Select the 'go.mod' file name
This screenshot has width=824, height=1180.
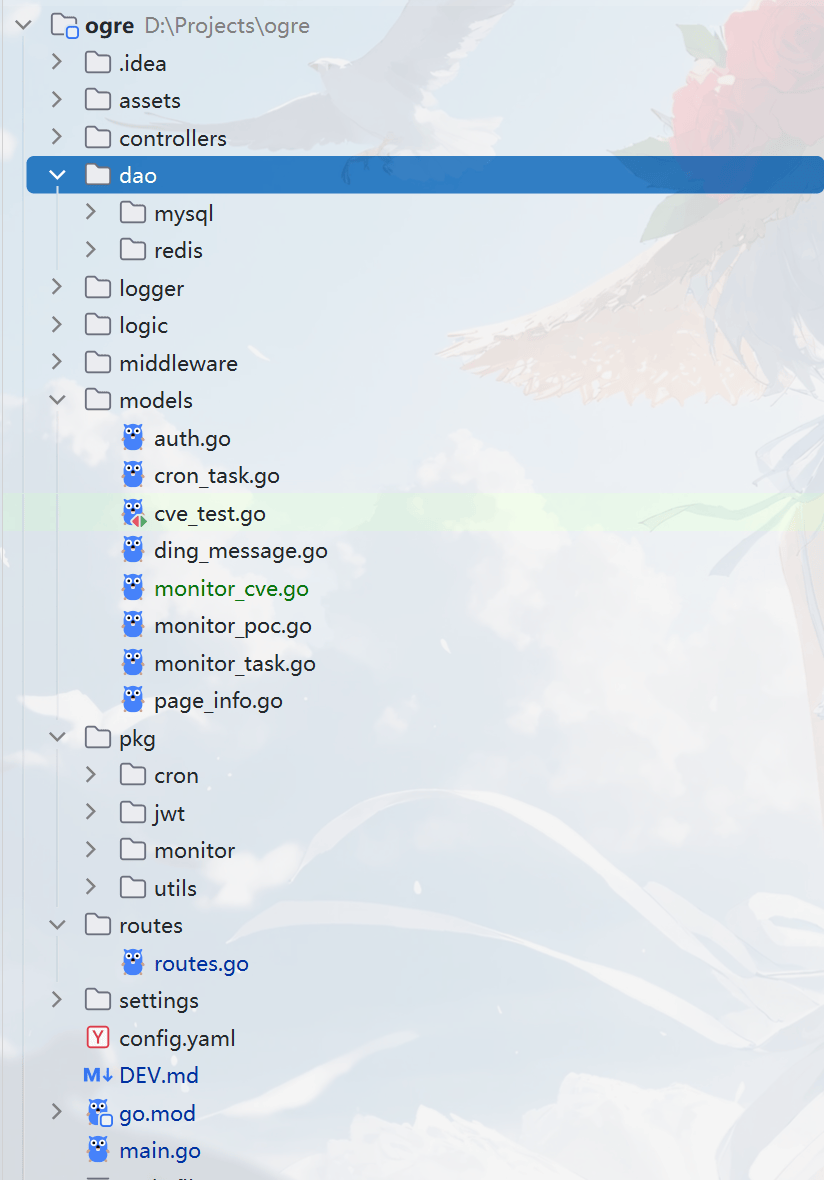pos(157,1114)
